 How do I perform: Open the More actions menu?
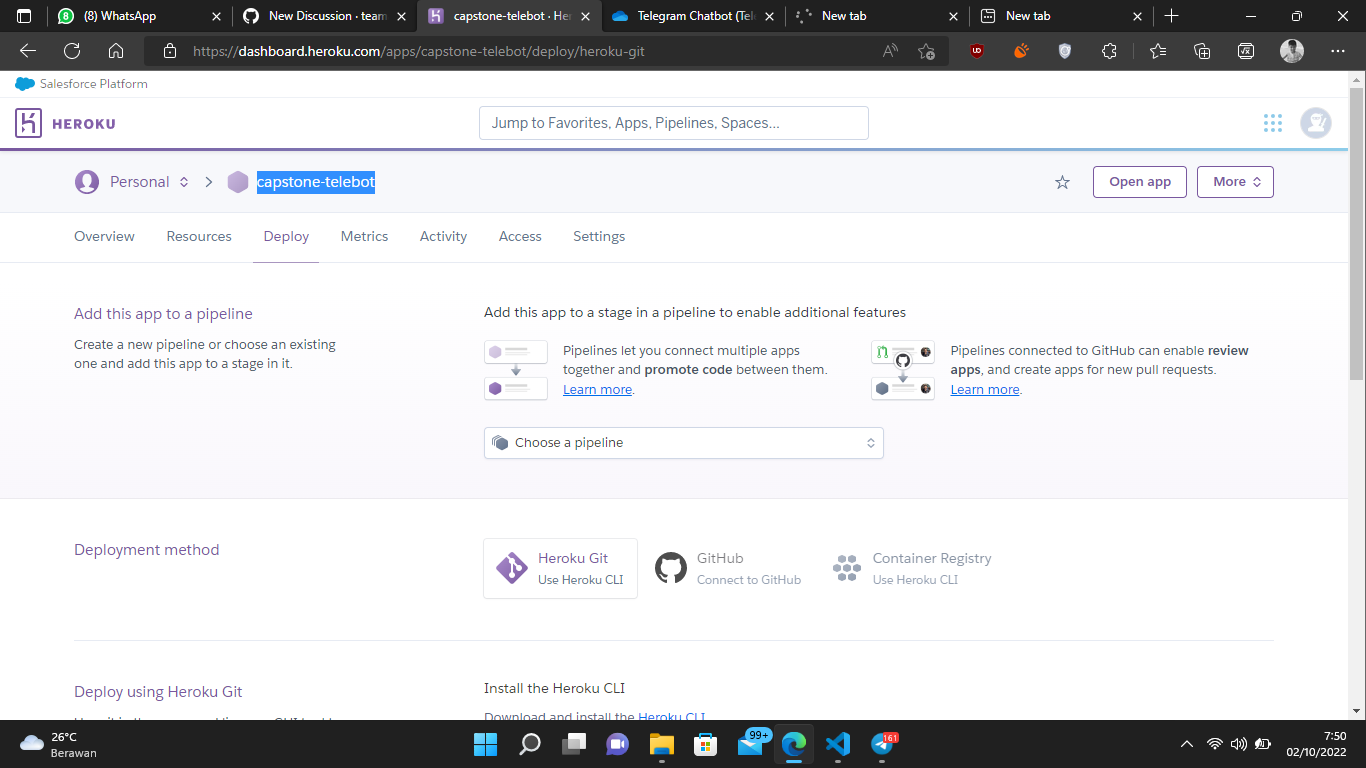coord(1235,181)
